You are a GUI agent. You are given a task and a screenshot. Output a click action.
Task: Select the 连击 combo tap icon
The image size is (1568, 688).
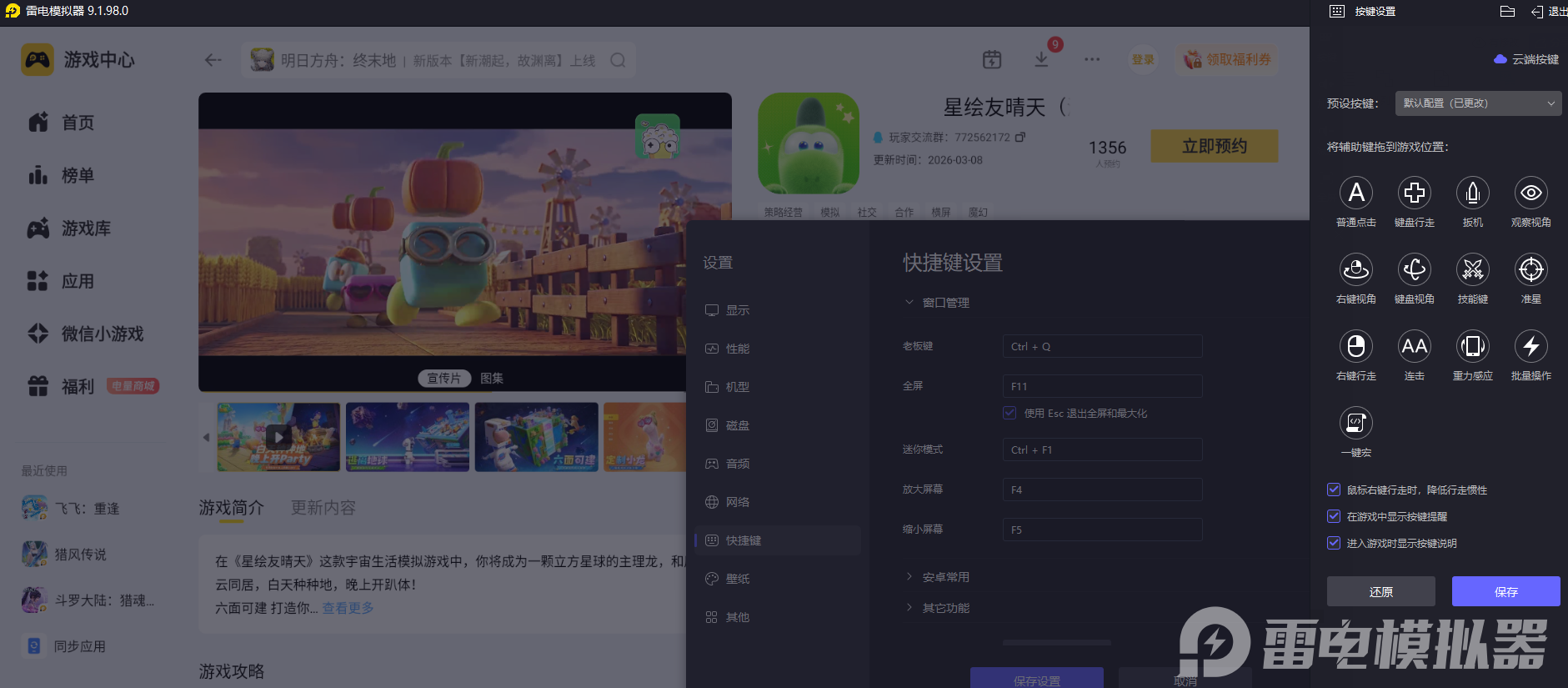(1415, 346)
